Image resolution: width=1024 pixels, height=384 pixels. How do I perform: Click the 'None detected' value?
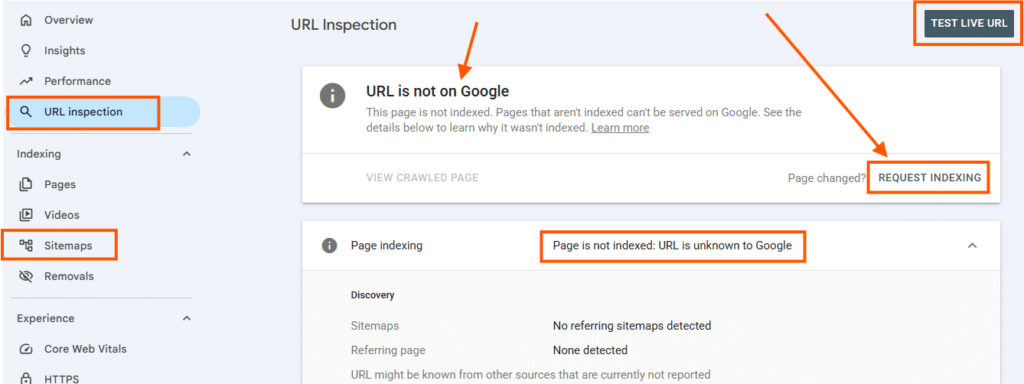590,350
